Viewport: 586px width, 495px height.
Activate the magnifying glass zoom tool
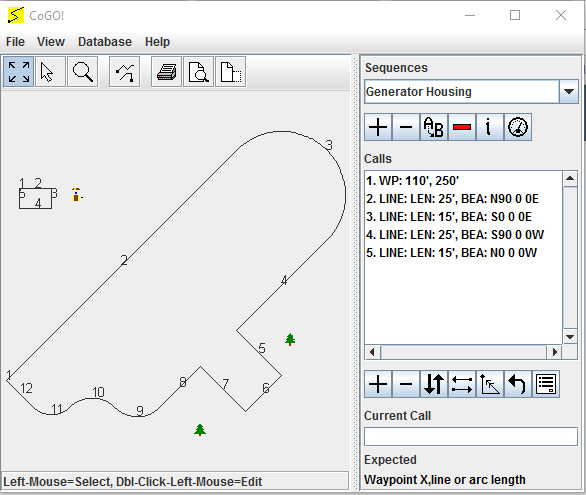(x=83, y=72)
